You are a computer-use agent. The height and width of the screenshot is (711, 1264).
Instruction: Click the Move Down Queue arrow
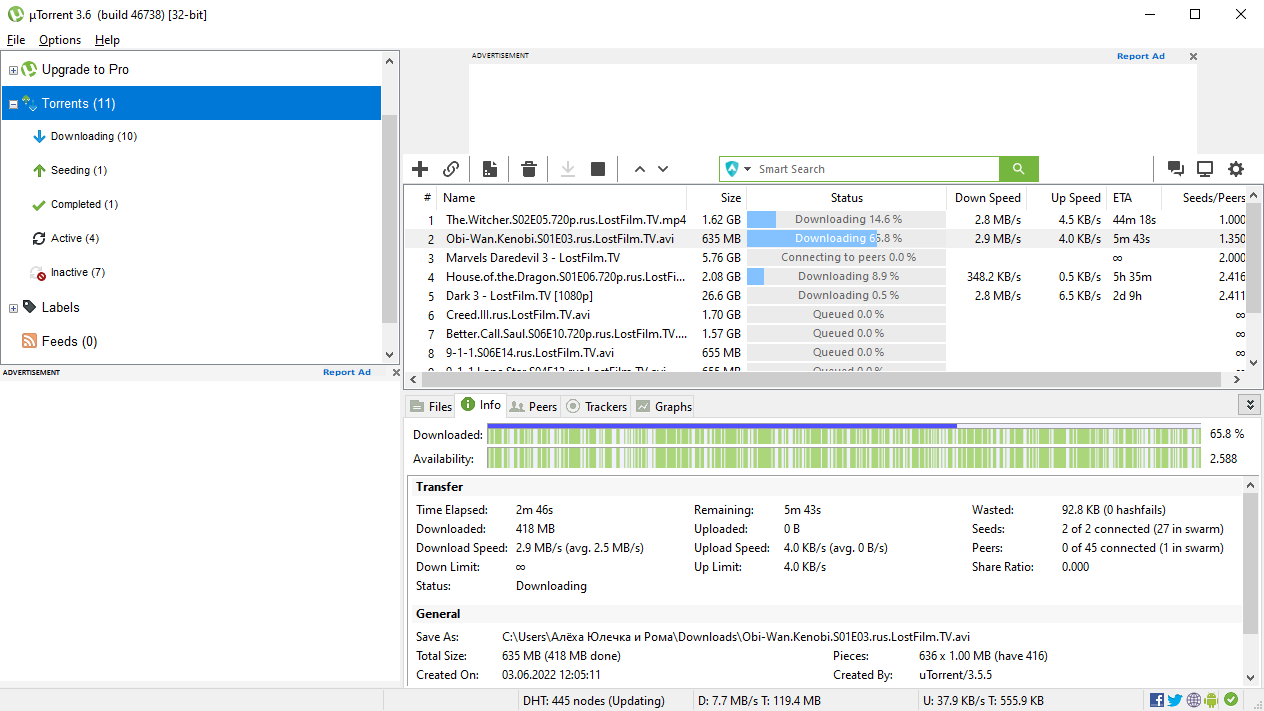(663, 169)
